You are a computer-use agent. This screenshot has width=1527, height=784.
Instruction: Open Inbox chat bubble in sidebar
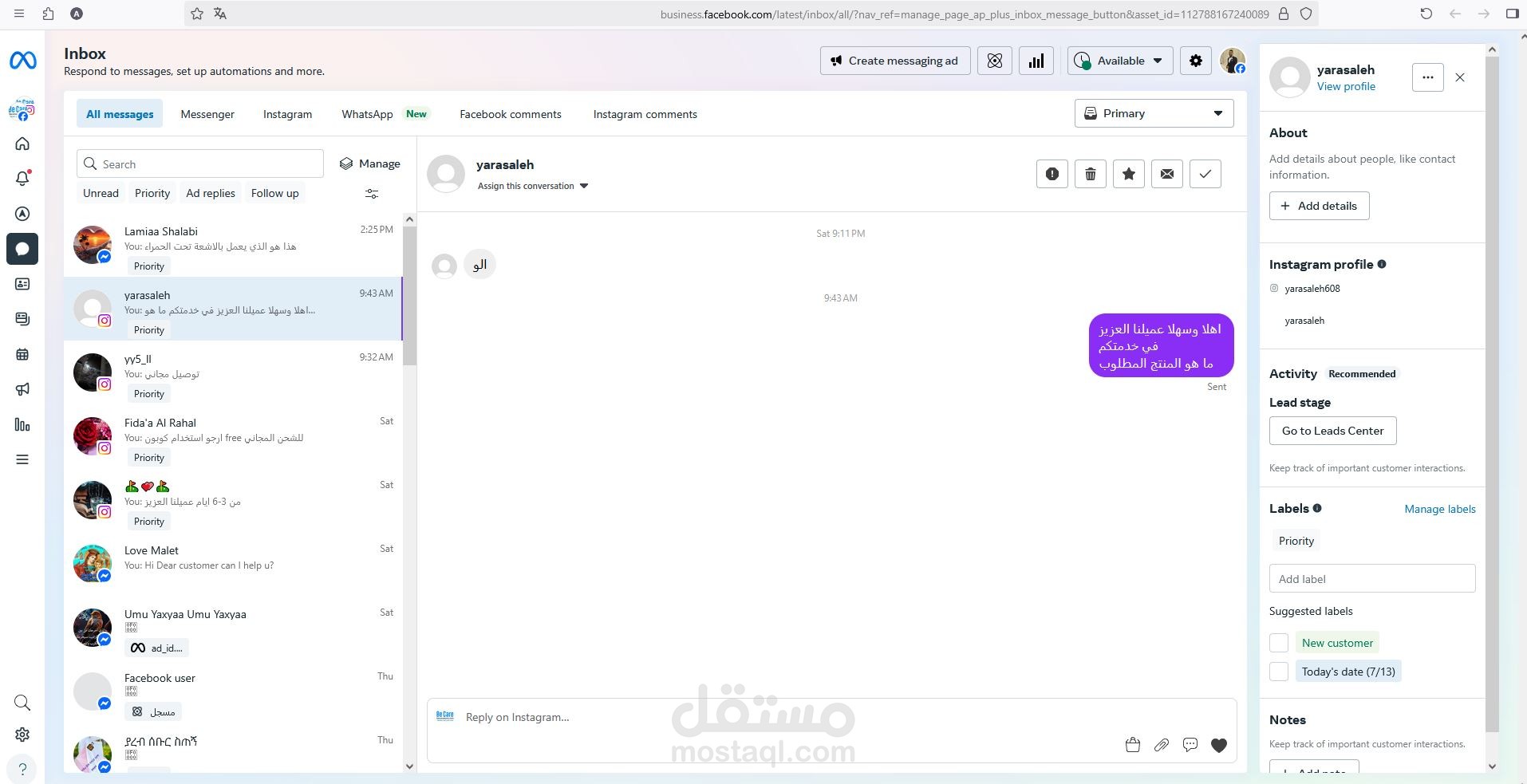(x=22, y=249)
